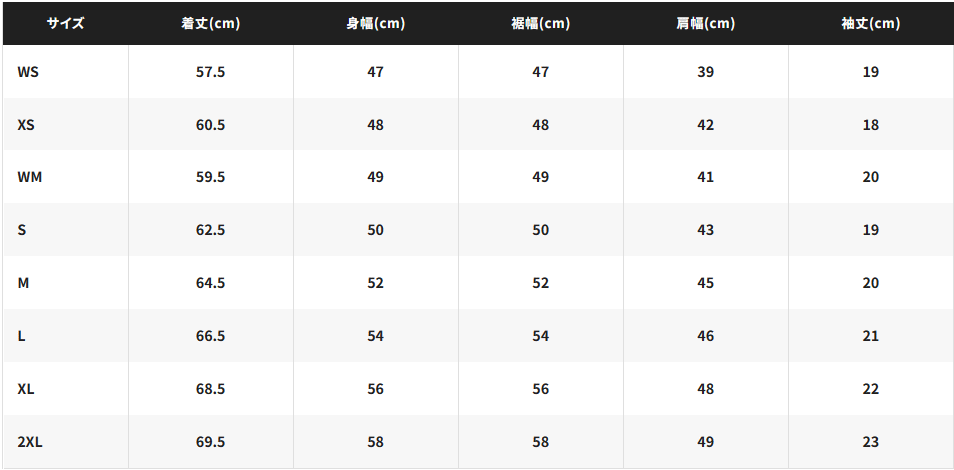954x470 pixels.
Task: Click the S size row label
Action: point(22,230)
